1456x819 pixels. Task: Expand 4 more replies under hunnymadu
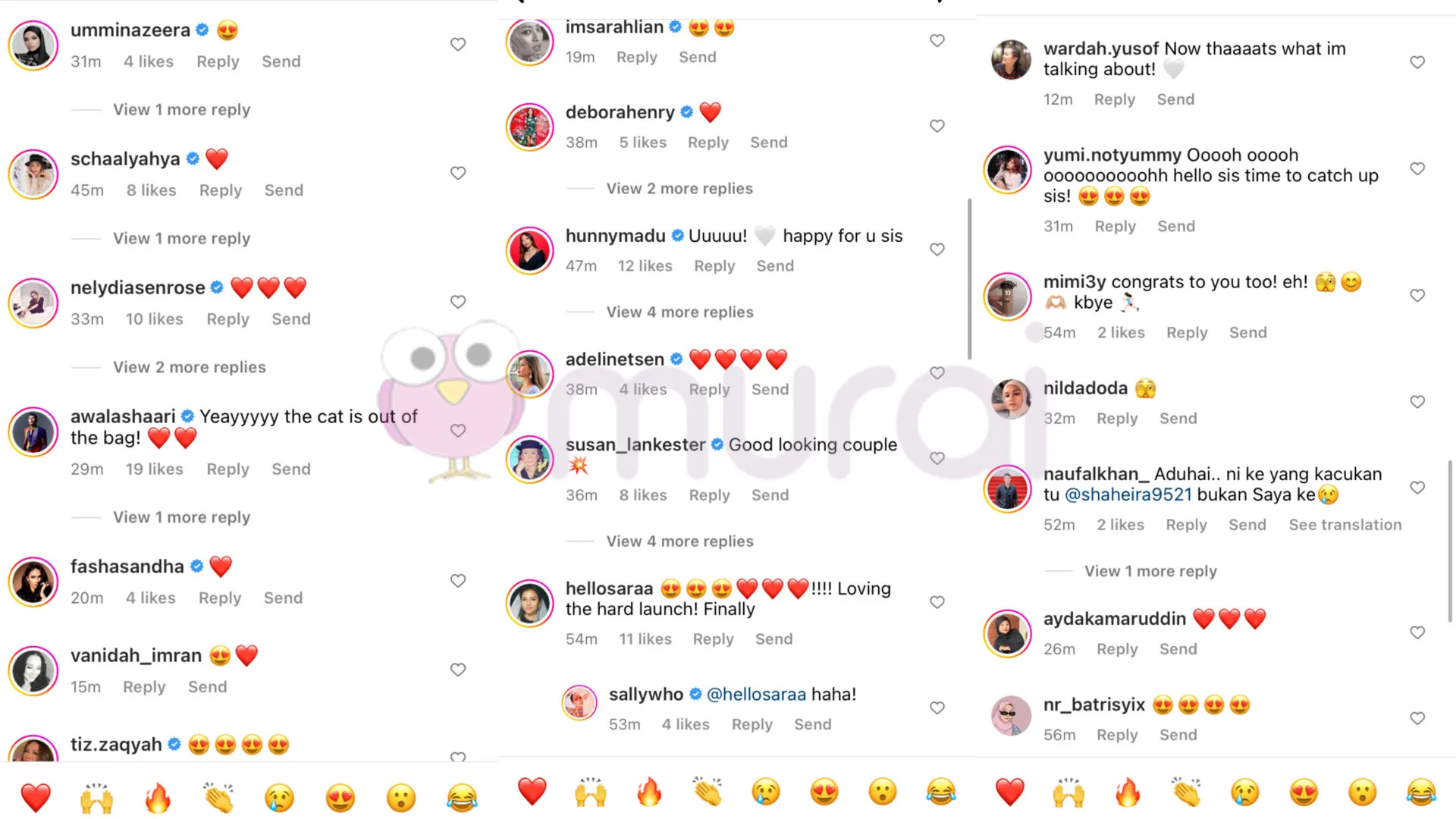click(x=680, y=312)
